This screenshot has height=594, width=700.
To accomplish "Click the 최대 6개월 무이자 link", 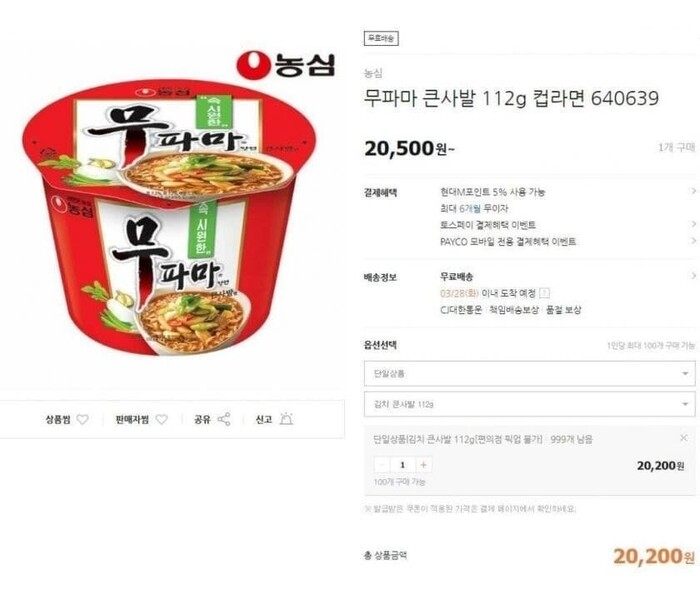I will [x=474, y=208].
